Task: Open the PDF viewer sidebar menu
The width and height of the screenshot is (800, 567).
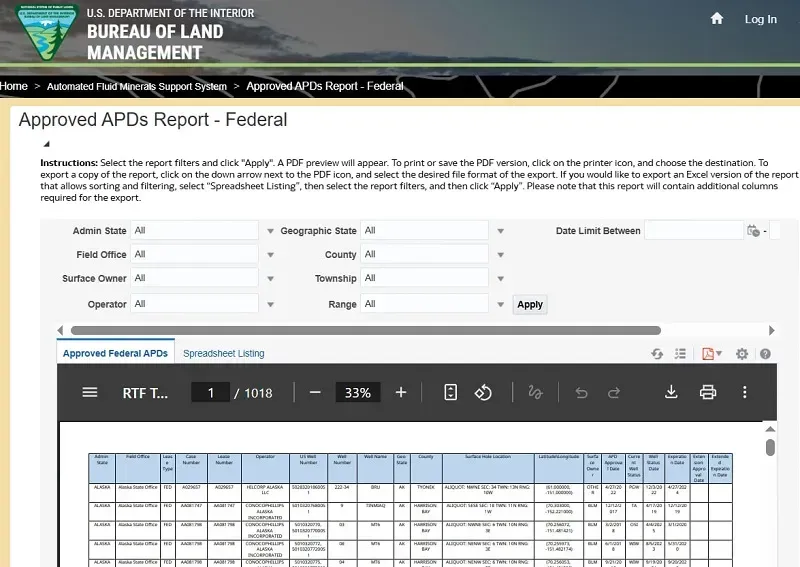Action: pos(90,392)
